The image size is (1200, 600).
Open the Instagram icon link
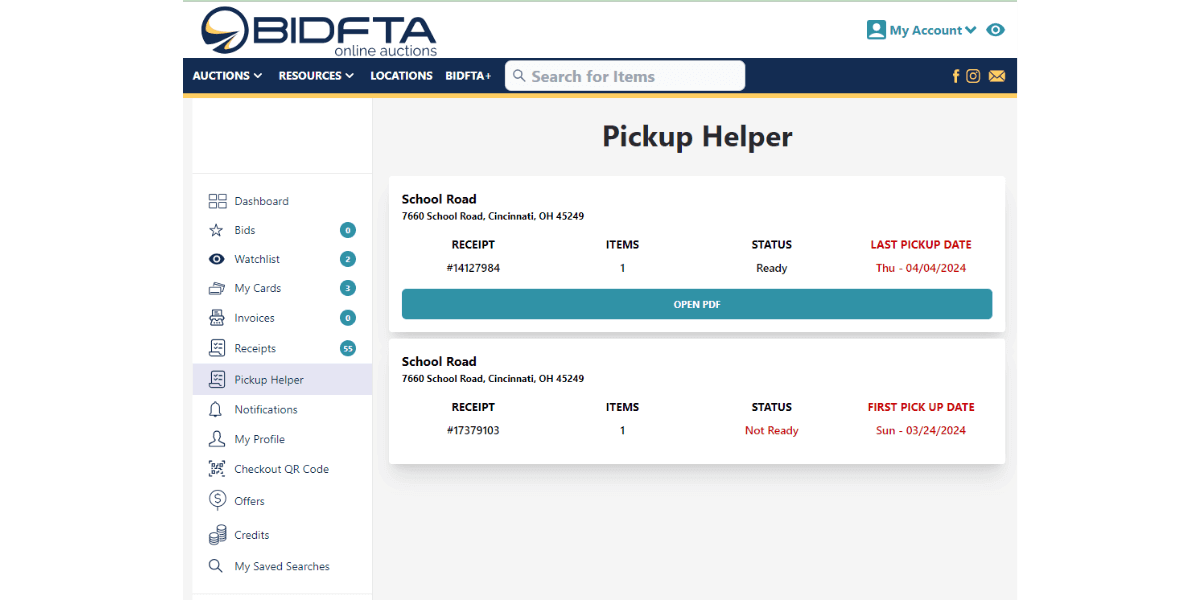(973, 76)
